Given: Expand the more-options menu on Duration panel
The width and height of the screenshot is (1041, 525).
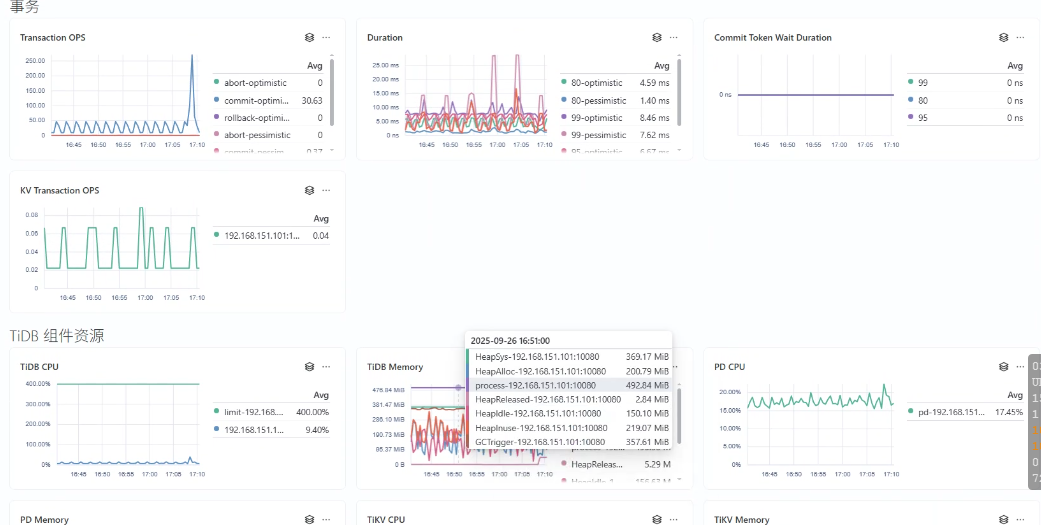Looking at the screenshot, I should coord(673,37).
